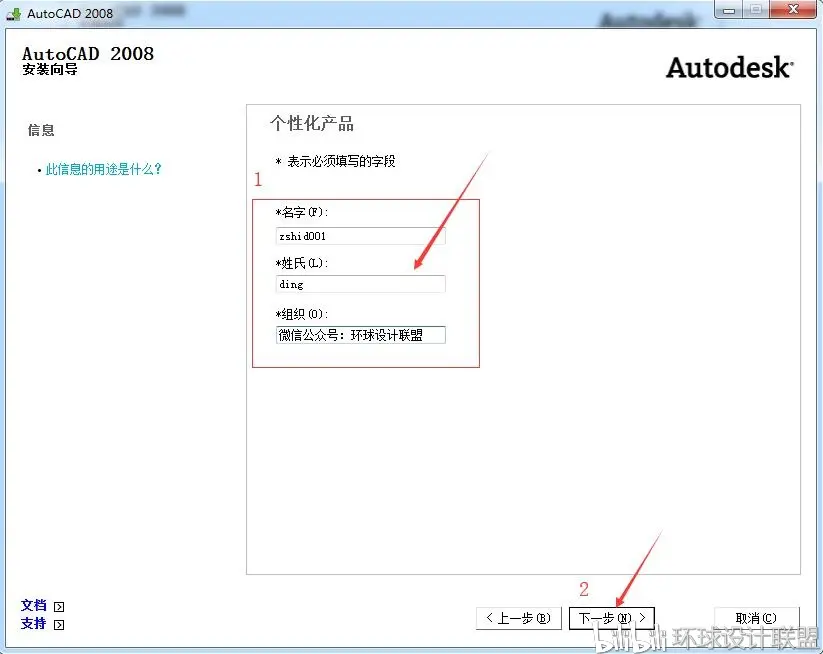Open the 文档 documentation link
Screen dimensions: 823x654
tap(34, 606)
